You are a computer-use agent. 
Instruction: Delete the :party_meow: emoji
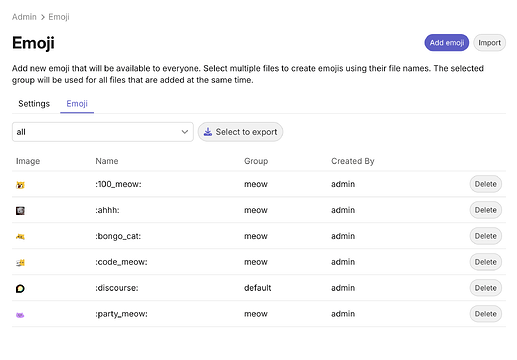coord(486,314)
